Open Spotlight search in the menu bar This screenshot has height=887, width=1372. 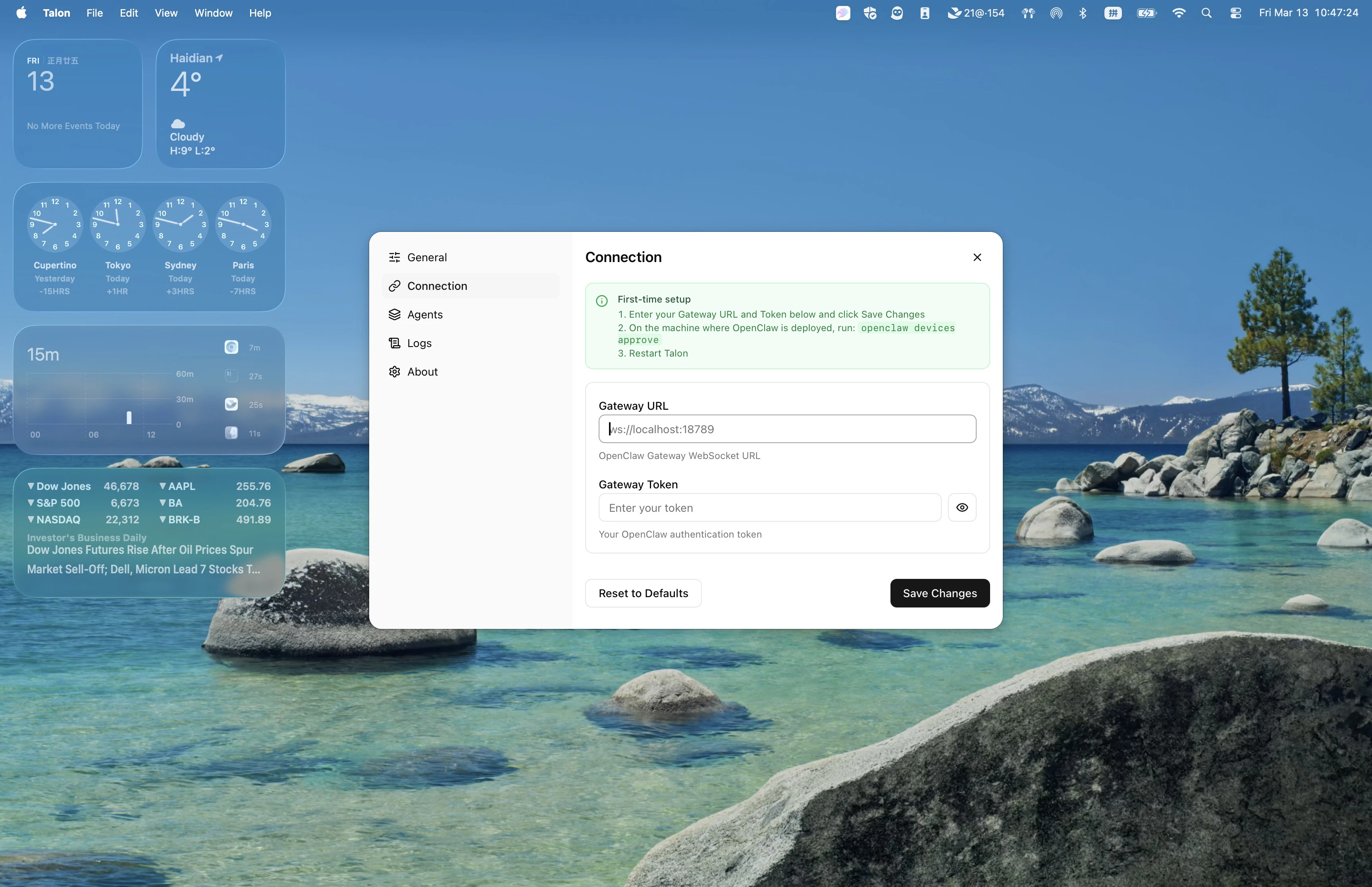pos(1206,13)
